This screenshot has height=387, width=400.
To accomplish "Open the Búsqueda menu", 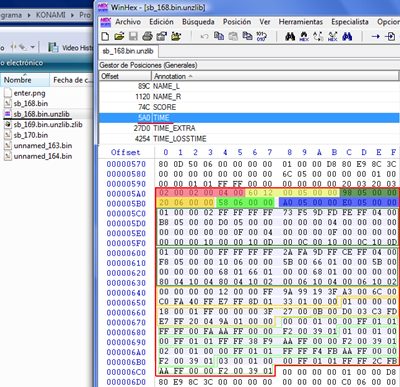I will coord(198,22).
